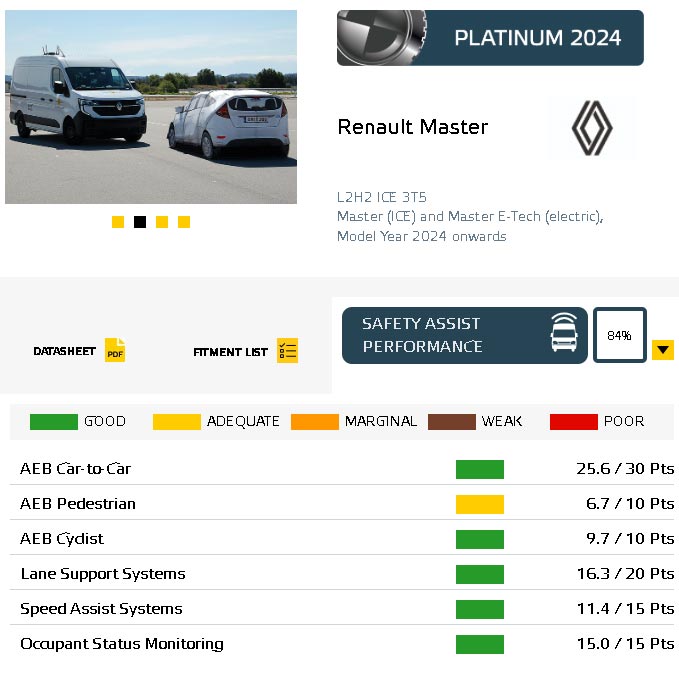Click the green GOOD legend swatch
This screenshot has height=696, width=679.
[54, 421]
